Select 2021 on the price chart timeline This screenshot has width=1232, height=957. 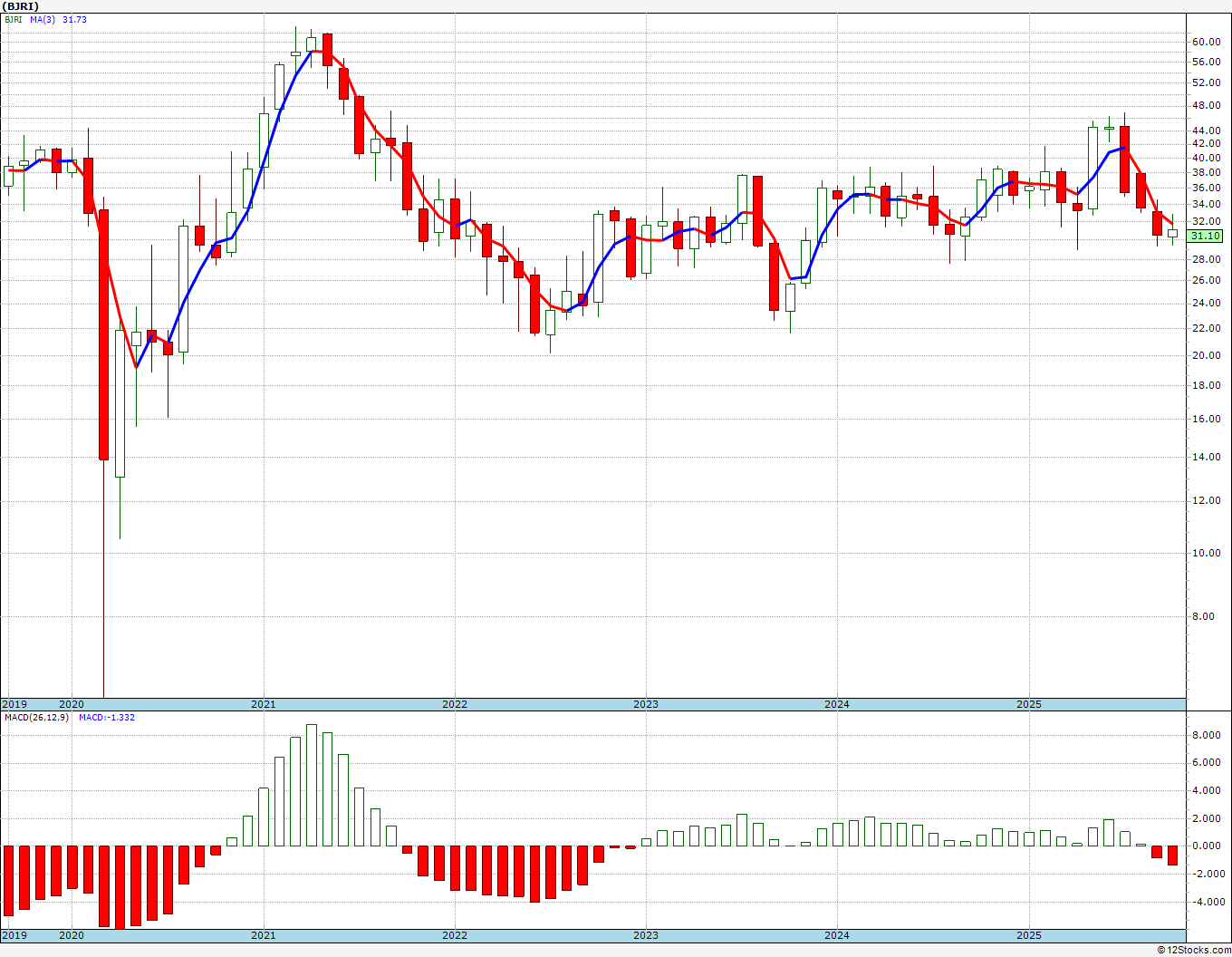coord(263,704)
